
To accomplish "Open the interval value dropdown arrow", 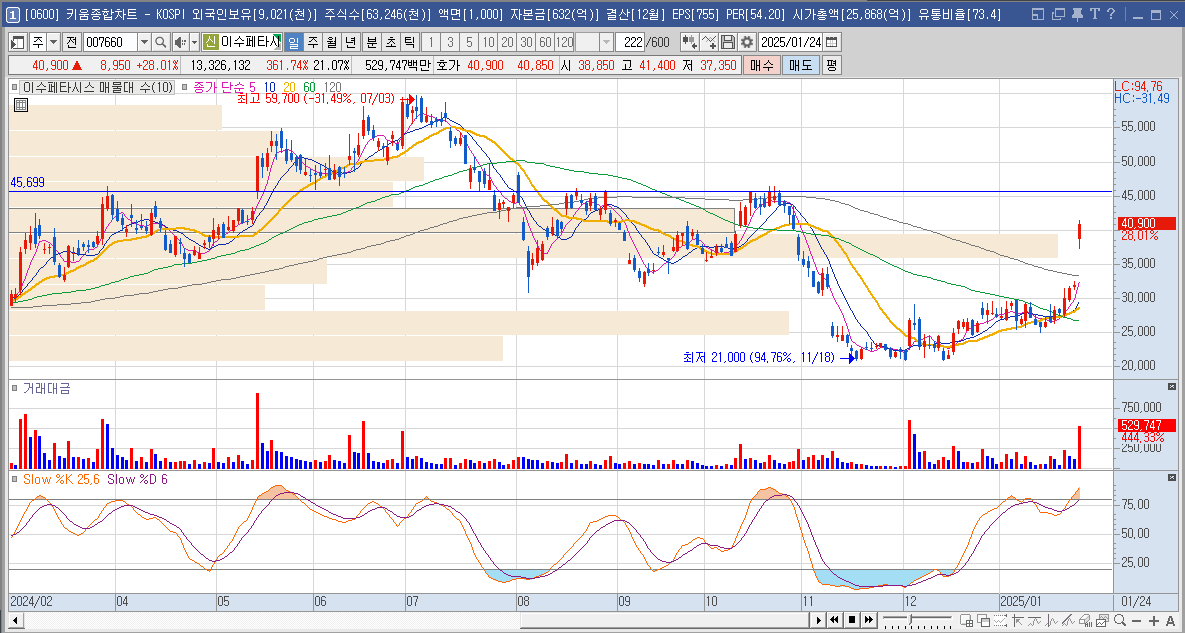I will 606,42.
